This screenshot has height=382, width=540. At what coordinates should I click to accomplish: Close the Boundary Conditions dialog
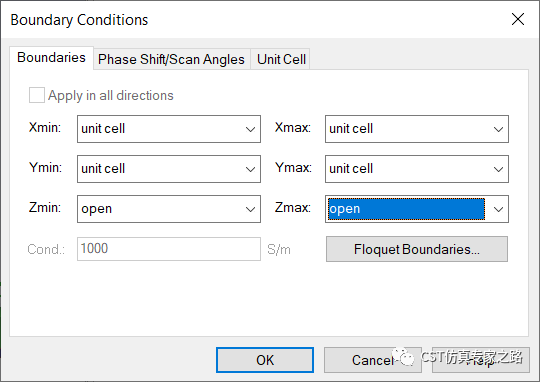[518, 19]
